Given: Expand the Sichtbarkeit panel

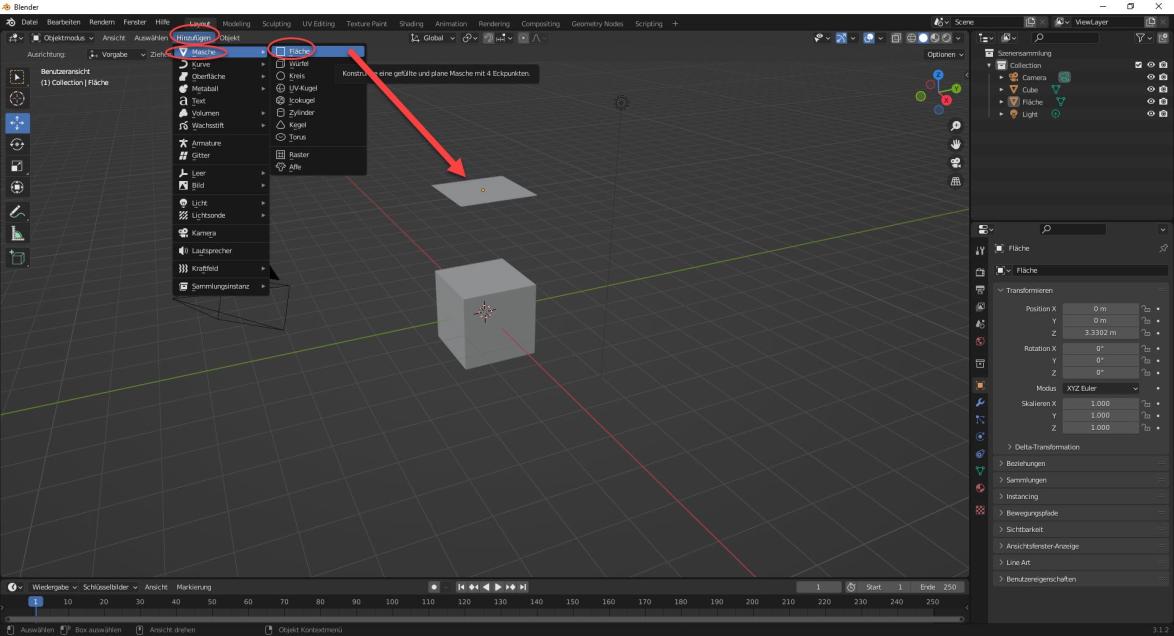Looking at the screenshot, I should tap(1024, 529).
